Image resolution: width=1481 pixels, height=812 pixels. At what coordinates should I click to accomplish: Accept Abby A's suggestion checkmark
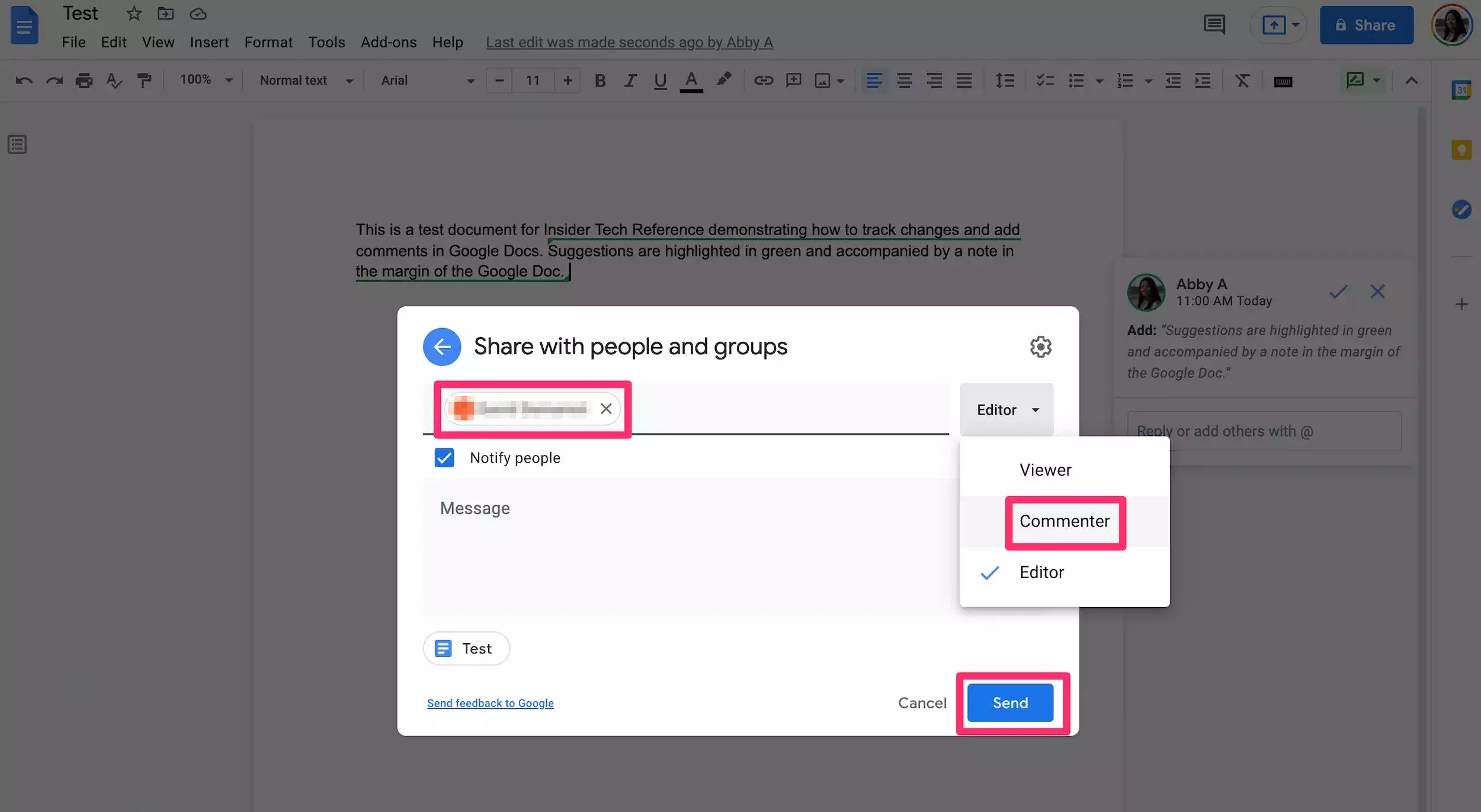[x=1338, y=292]
